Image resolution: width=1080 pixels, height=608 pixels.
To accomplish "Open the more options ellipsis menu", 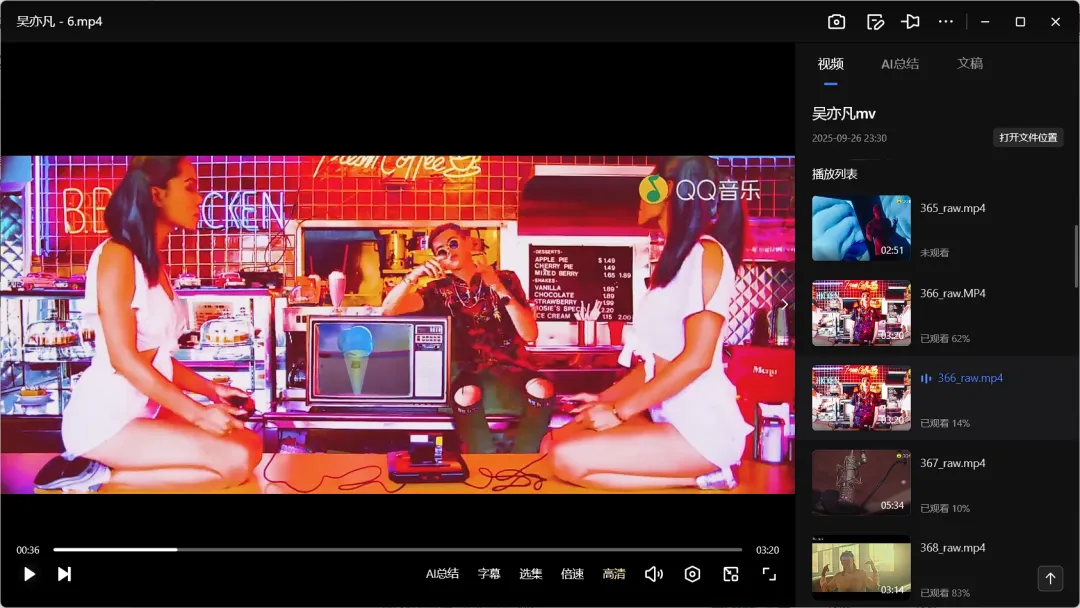I will pos(946,22).
